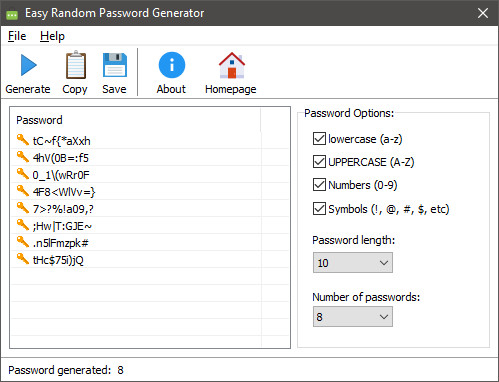Click key icon next to 7>?%!a09,?
499x382 pixels.
[x=23, y=208]
